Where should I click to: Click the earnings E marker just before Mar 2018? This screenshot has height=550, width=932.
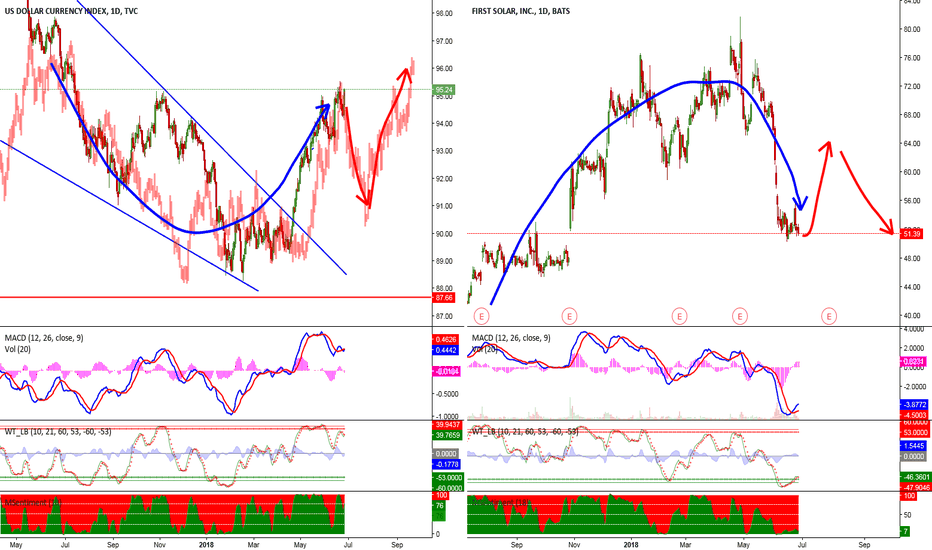[679, 316]
